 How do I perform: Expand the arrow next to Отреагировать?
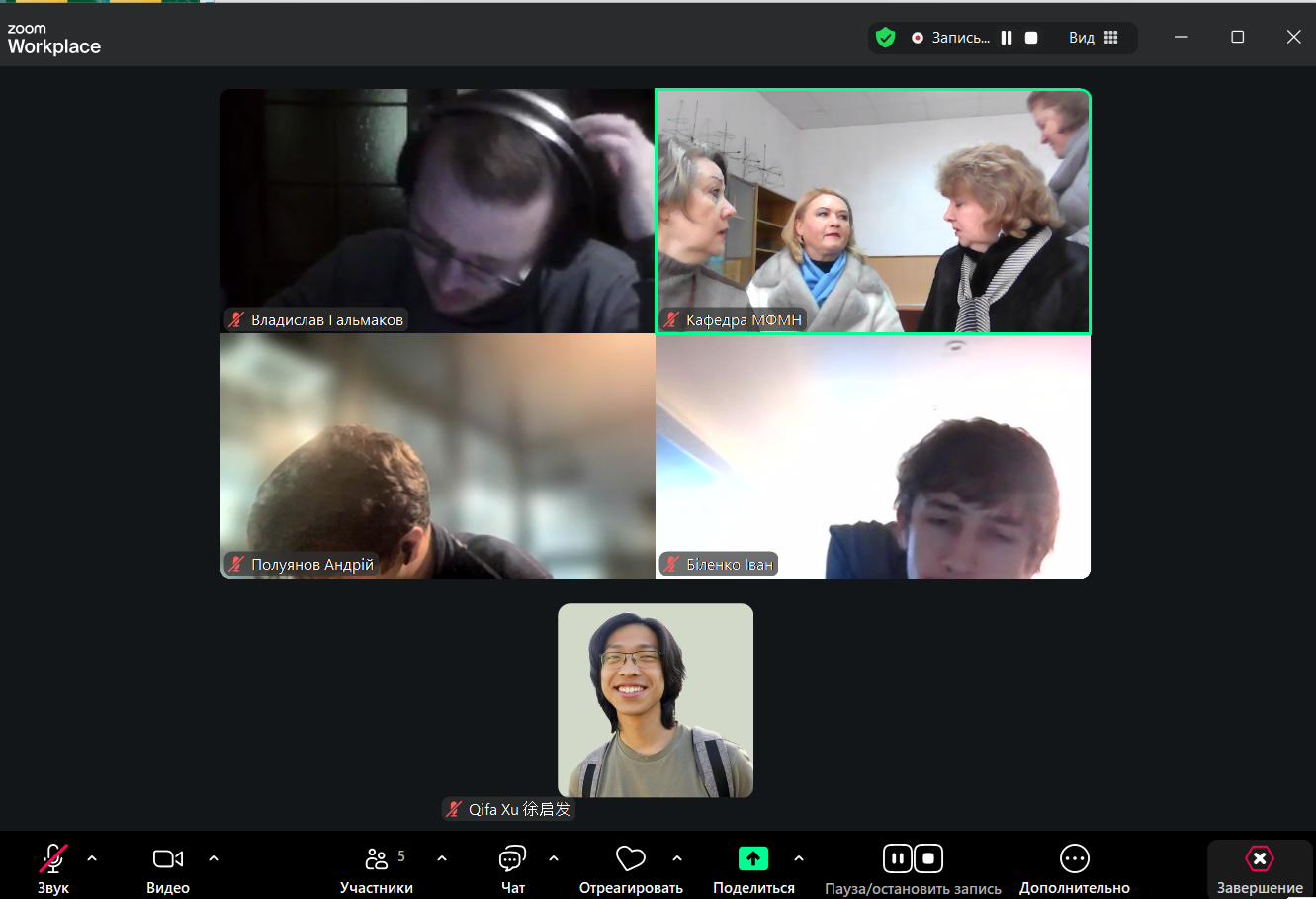pyautogui.click(x=677, y=858)
